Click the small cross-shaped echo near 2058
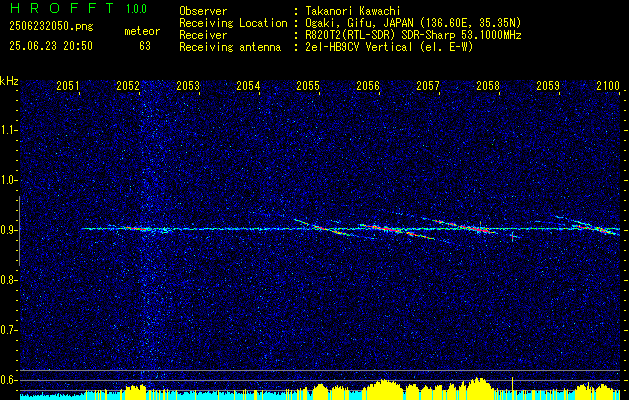Image resolution: width=629 pixels, height=400 pixels. click(x=513, y=237)
